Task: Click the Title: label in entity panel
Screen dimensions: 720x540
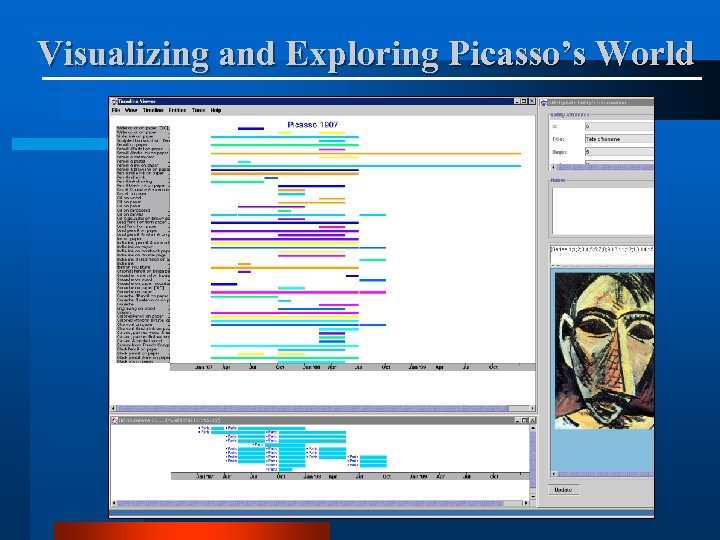Action: click(x=558, y=139)
